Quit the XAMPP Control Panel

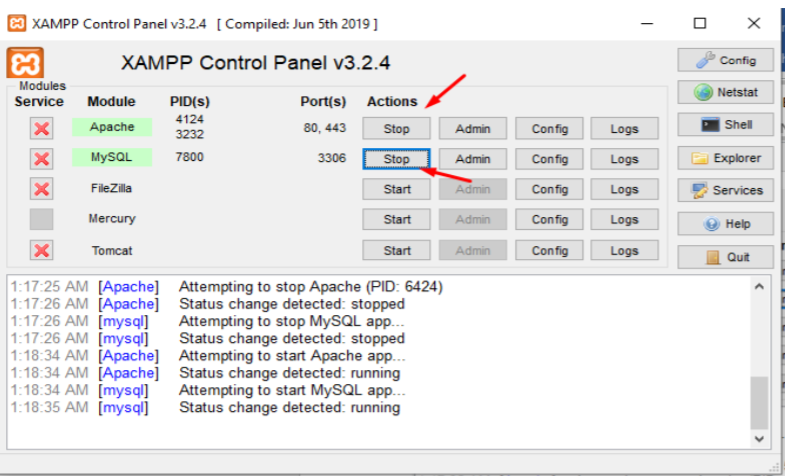[725, 257]
